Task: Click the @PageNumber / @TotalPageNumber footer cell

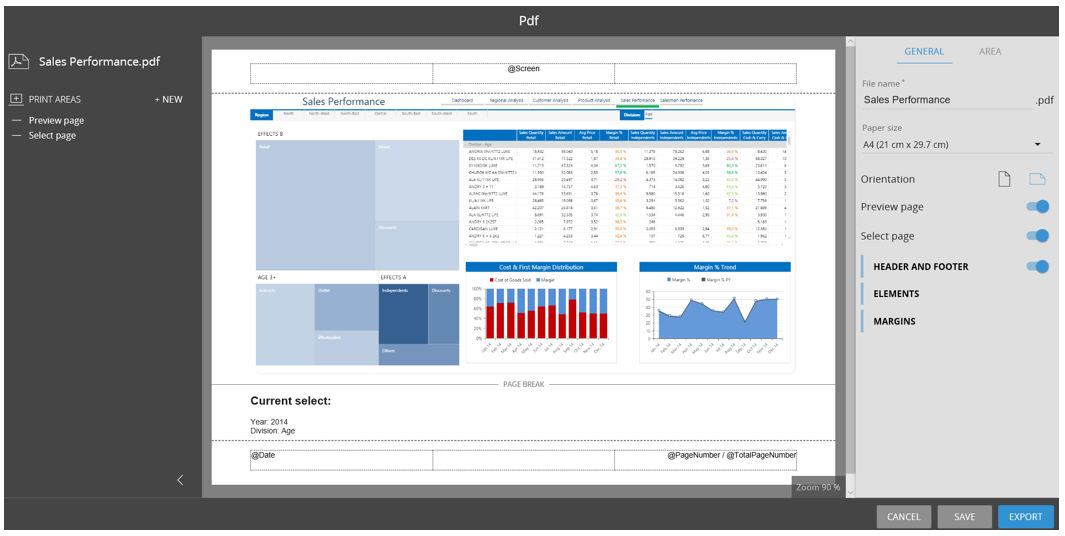Action: click(706, 460)
